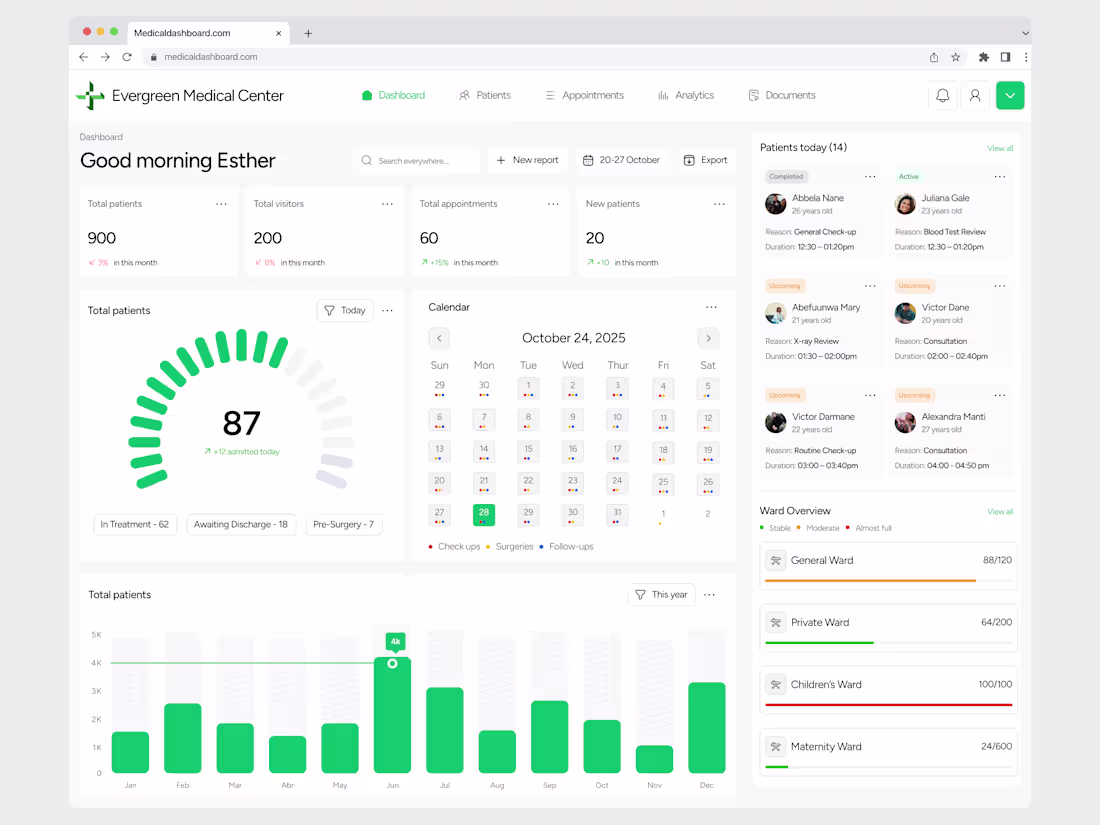1100x825 pixels.
Task: Open the green dropdown in the top-right corner
Action: tap(1010, 95)
